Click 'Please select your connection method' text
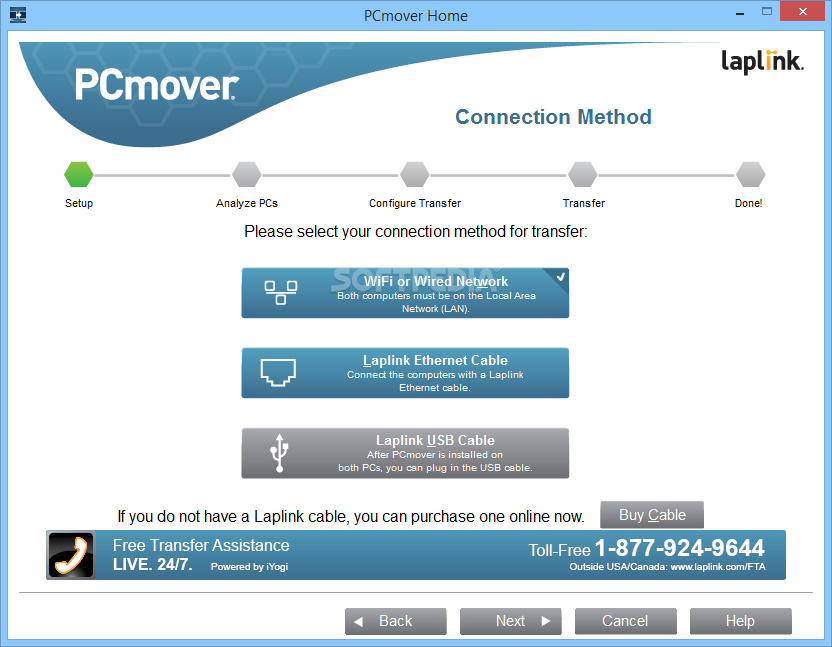The image size is (832, 647). pyautogui.click(x=416, y=232)
